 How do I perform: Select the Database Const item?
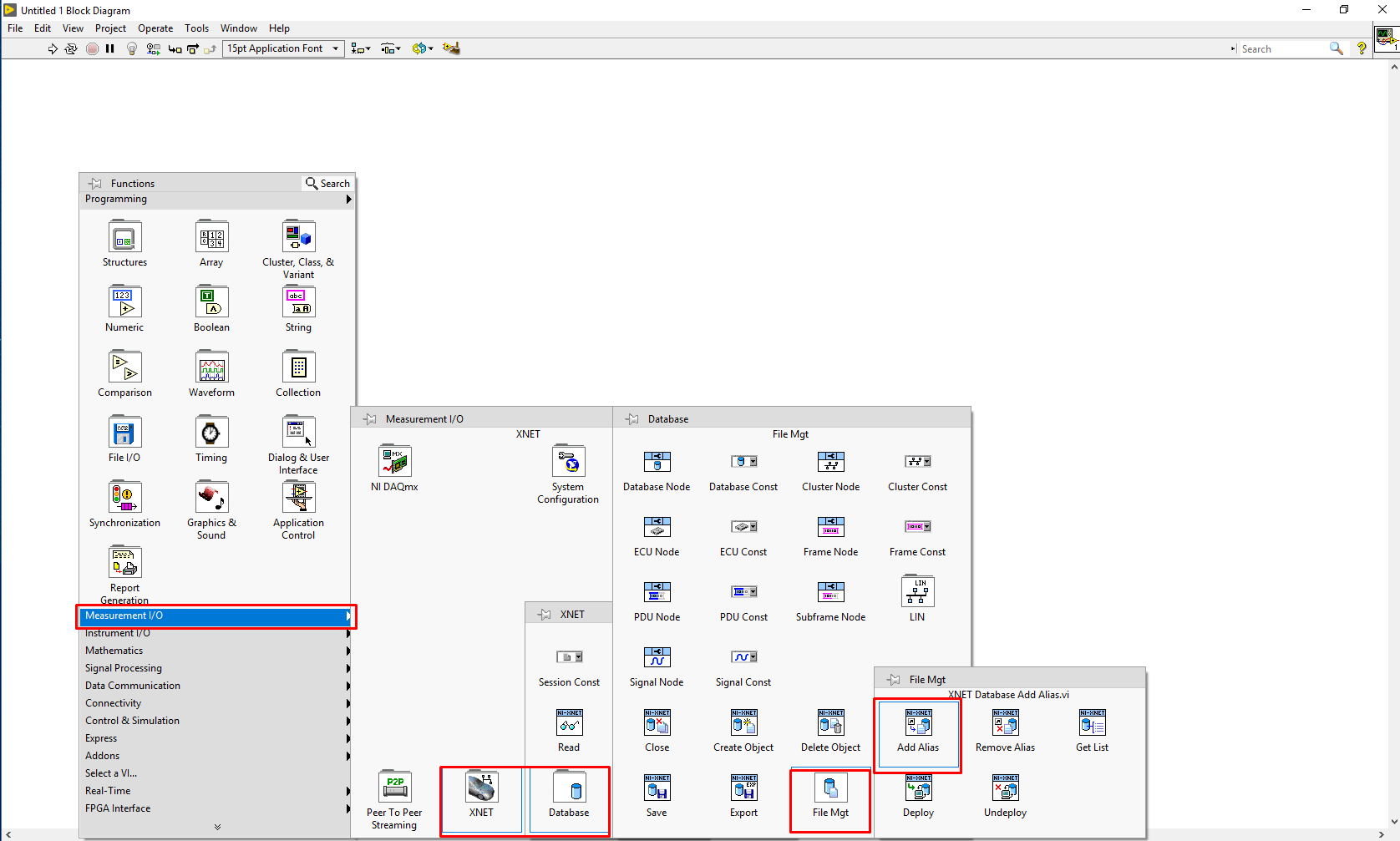(x=743, y=462)
